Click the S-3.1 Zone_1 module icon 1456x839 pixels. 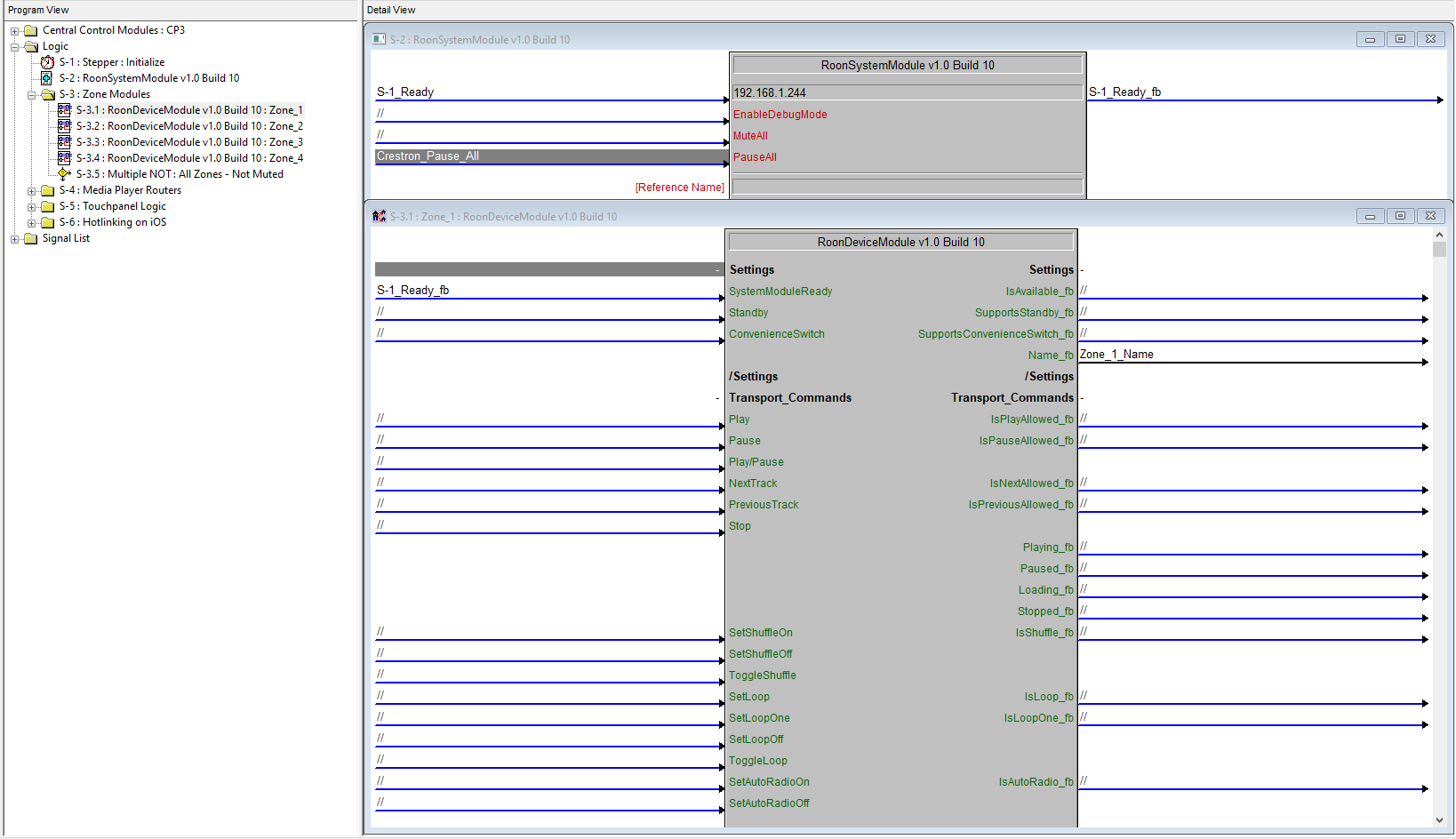[64, 110]
